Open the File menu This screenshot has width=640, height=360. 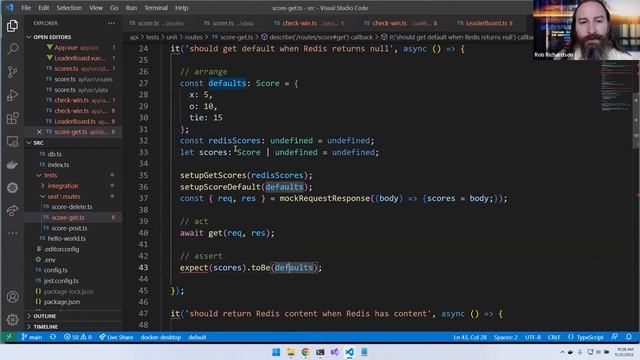tap(26, 8)
